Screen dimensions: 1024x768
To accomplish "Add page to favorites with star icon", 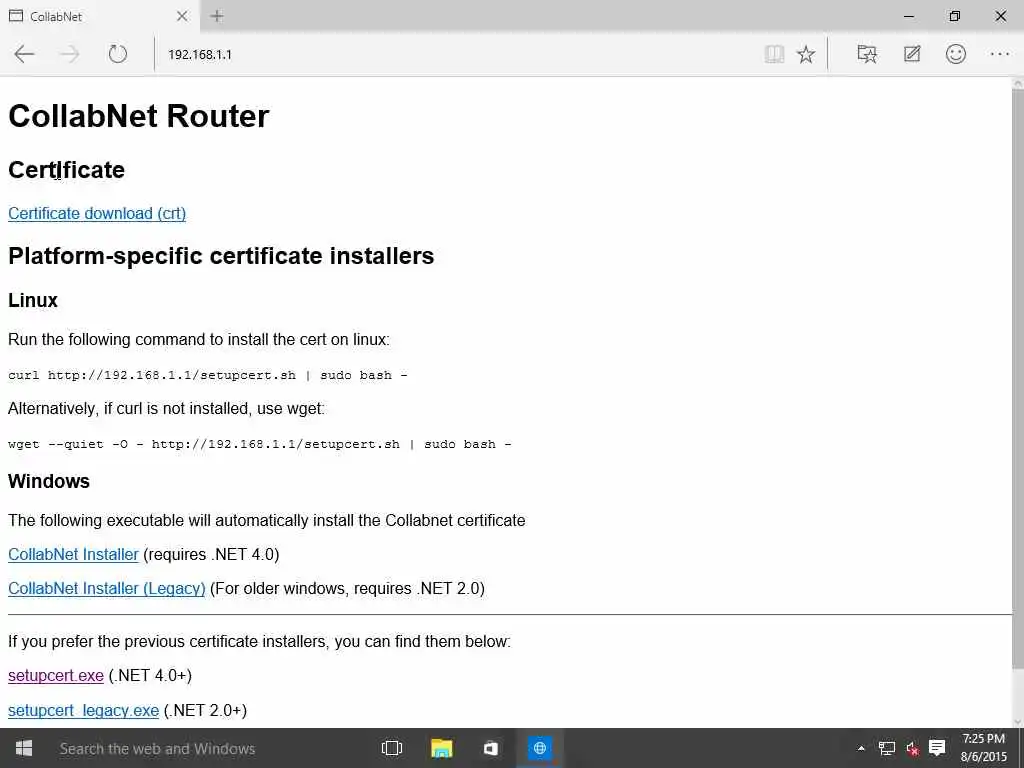I will pos(806,54).
